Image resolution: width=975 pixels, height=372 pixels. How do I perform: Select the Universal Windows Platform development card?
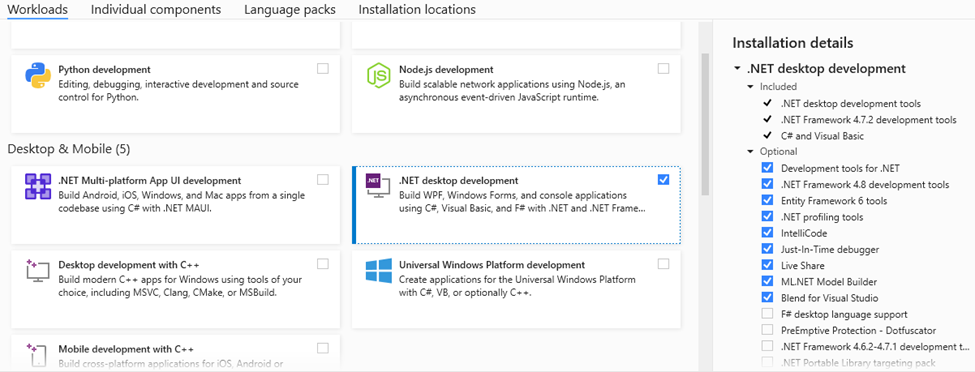point(516,289)
